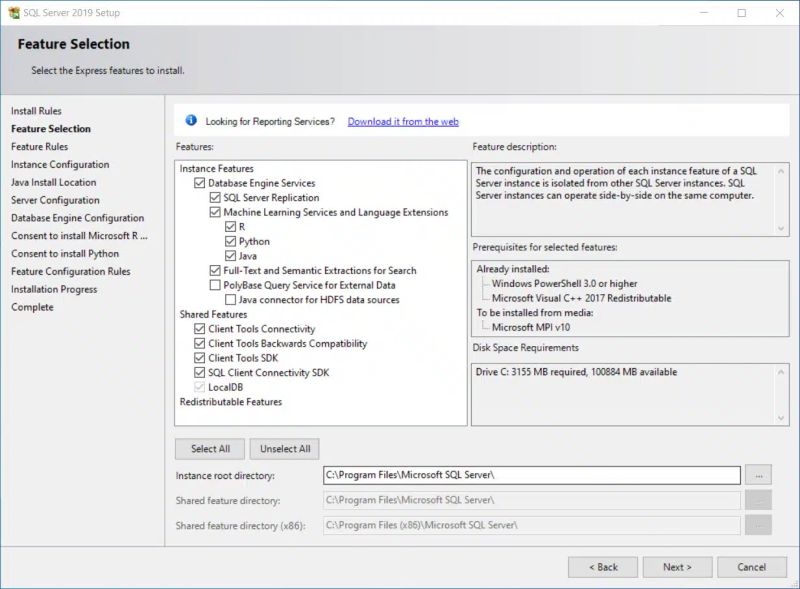Open the Download it from the web link
Viewport: 800px width, 589px height.
tap(402, 121)
